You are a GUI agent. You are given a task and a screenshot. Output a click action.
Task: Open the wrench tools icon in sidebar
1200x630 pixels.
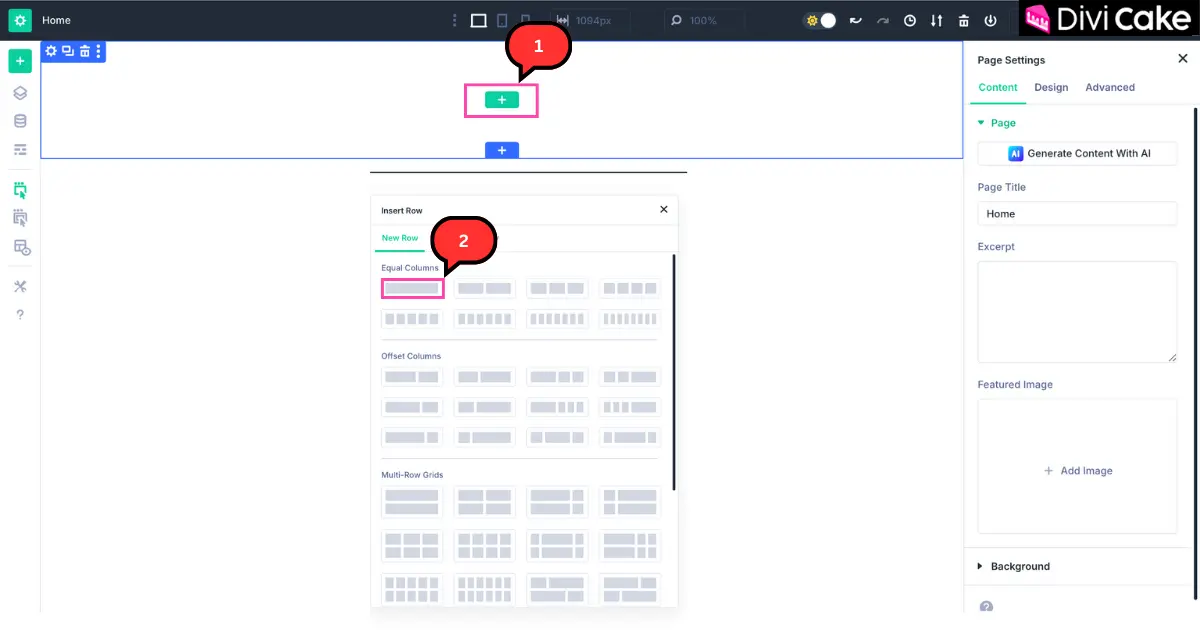[20, 286]
